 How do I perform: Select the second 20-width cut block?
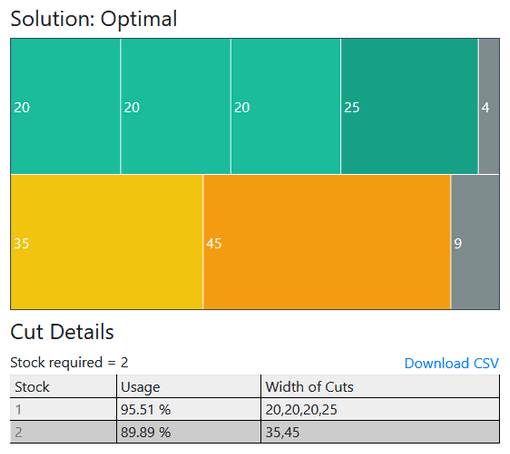pyautogui.click(x=175, y=107)
